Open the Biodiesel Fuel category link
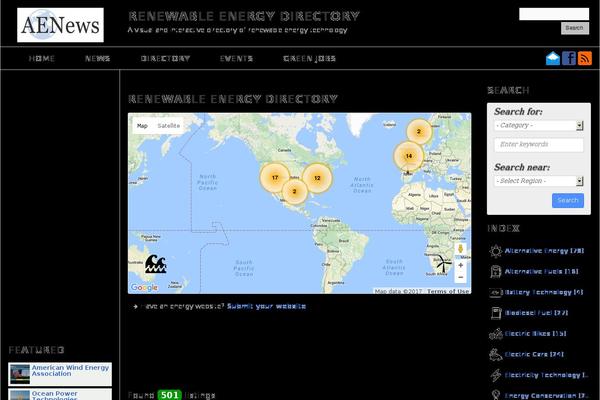The height and width of the screenshot is (400, 600). [536, 313]
